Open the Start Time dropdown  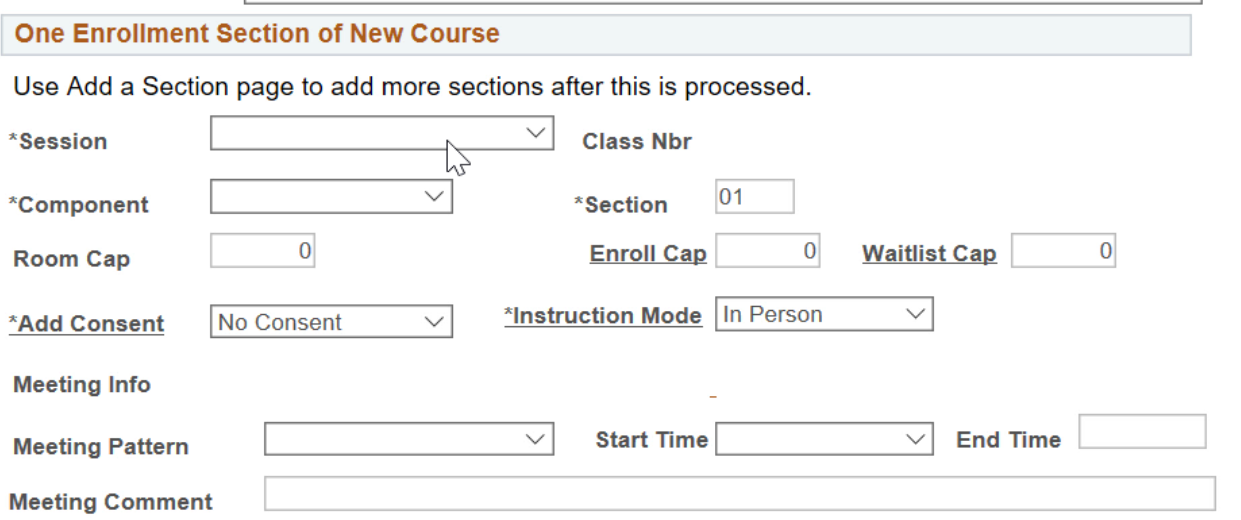[x=824, y=439]
